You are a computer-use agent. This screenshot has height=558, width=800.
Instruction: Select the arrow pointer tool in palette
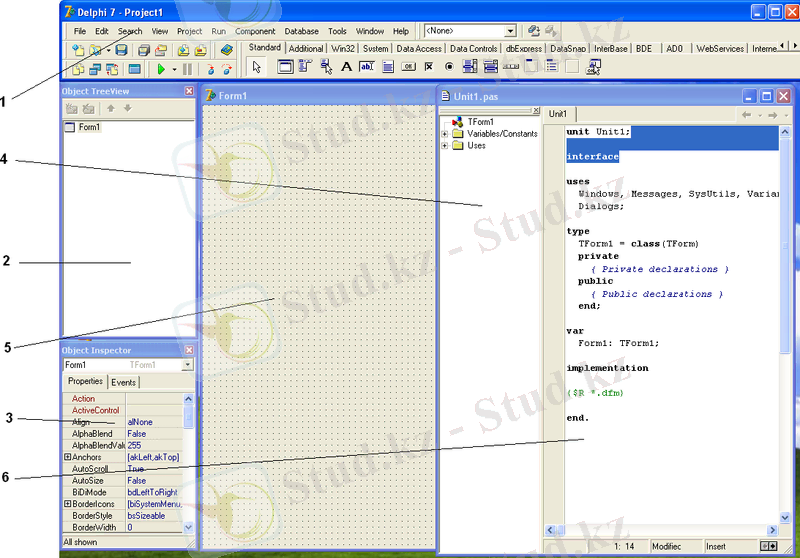tap(256, 67)
